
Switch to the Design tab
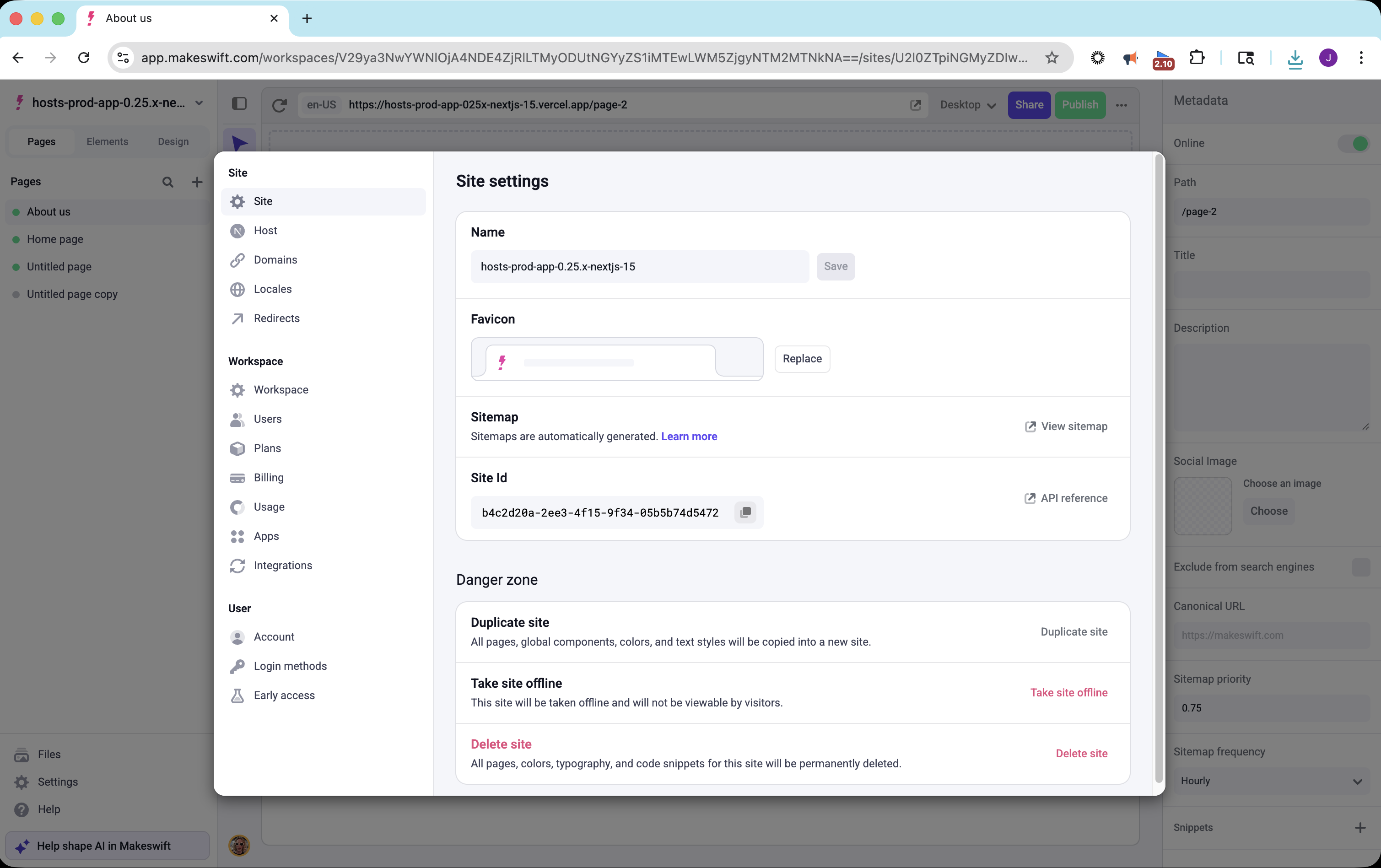pos(173,141)
